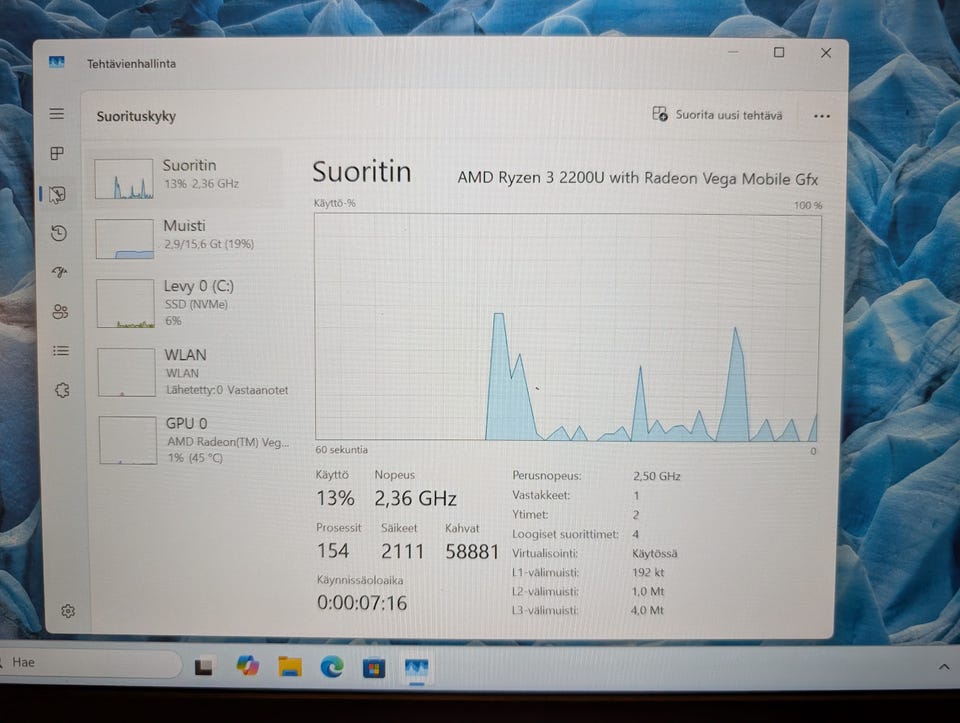Click Task Manager taskbar icon
Screen dimensions: 960x723
pos(416,668)
